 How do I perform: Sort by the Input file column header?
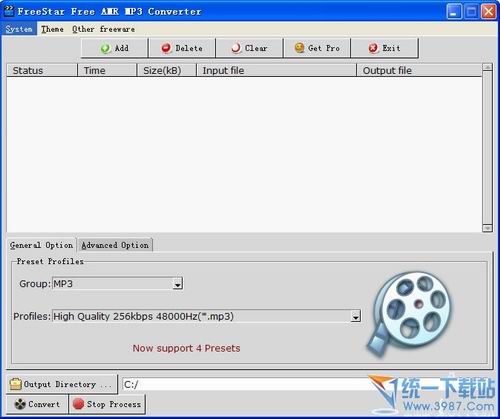[276, 70]
